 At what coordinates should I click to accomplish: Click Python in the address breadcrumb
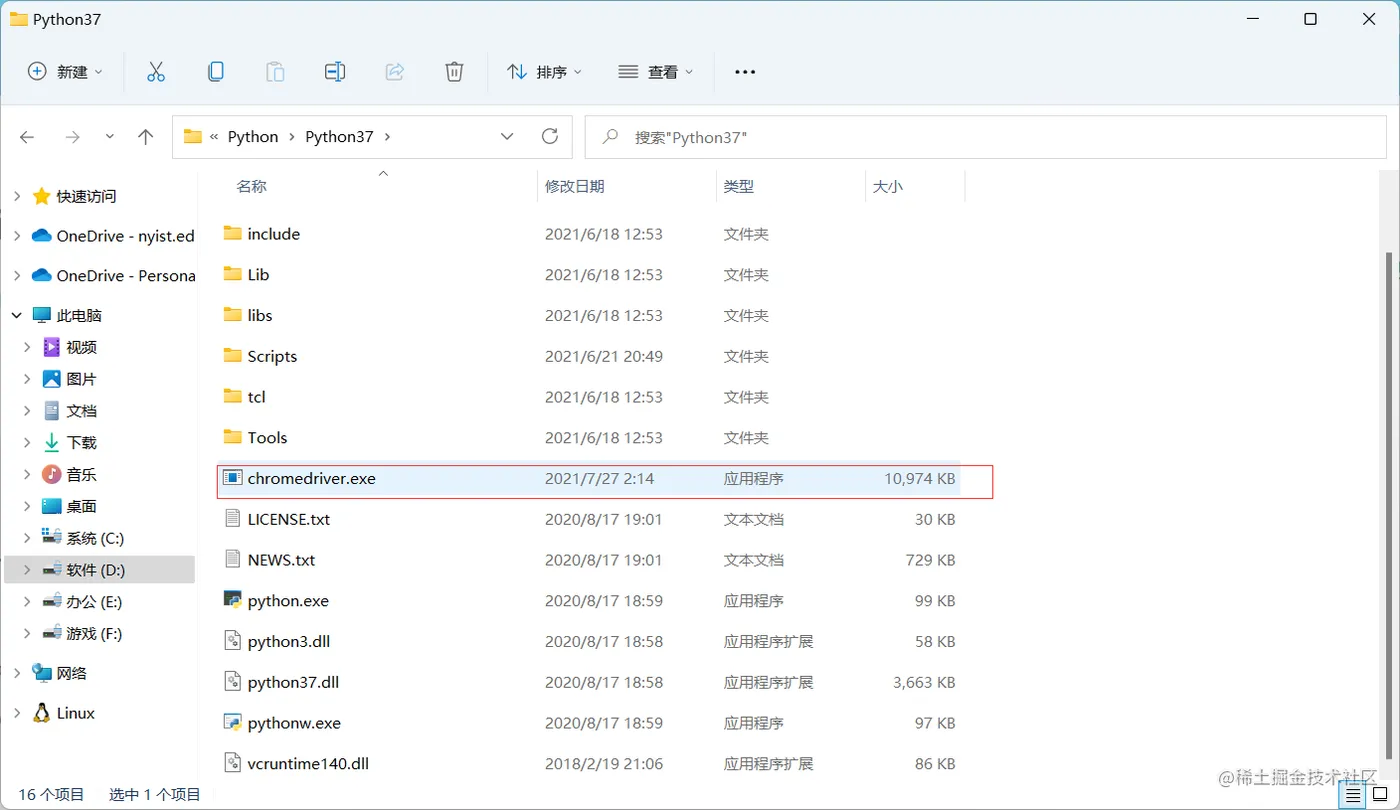[x=253, y=137]
